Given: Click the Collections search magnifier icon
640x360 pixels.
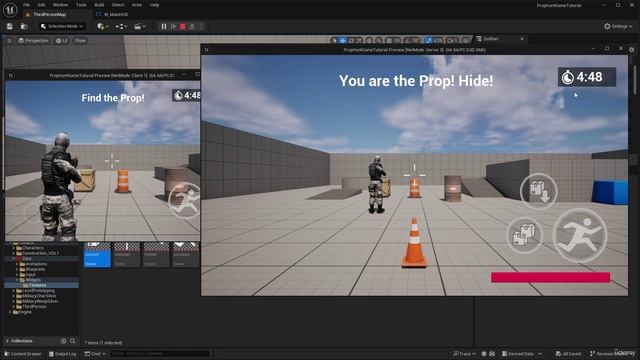Looking at the screenshot, I should (72, 341).
